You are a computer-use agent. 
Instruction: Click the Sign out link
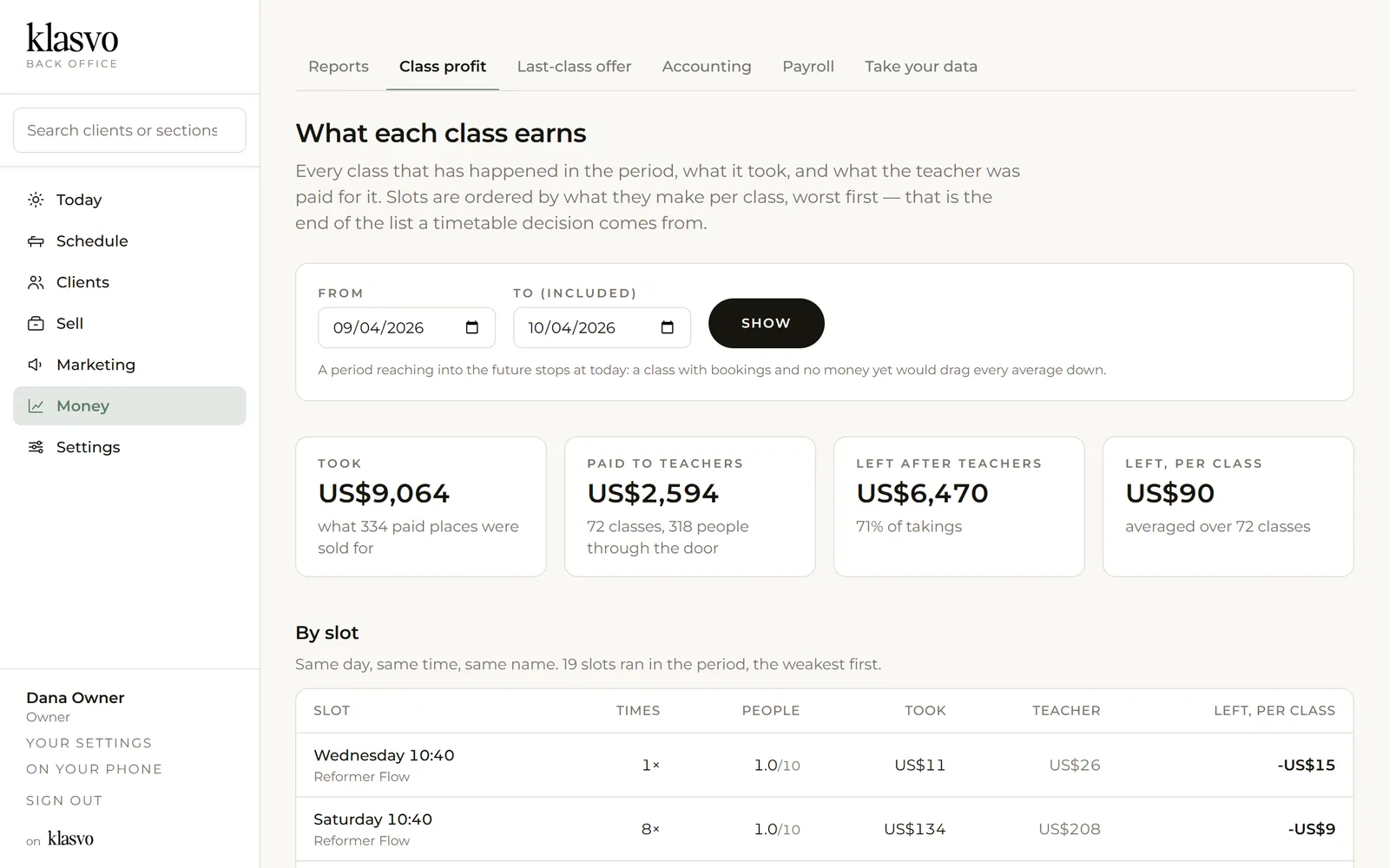pos(64,800)
